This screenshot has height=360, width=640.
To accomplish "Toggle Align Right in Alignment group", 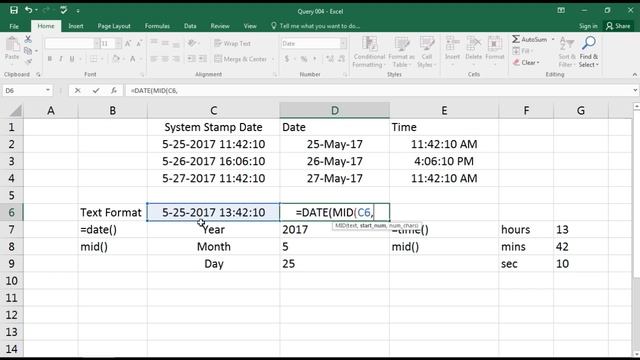I will click(176, 59).
